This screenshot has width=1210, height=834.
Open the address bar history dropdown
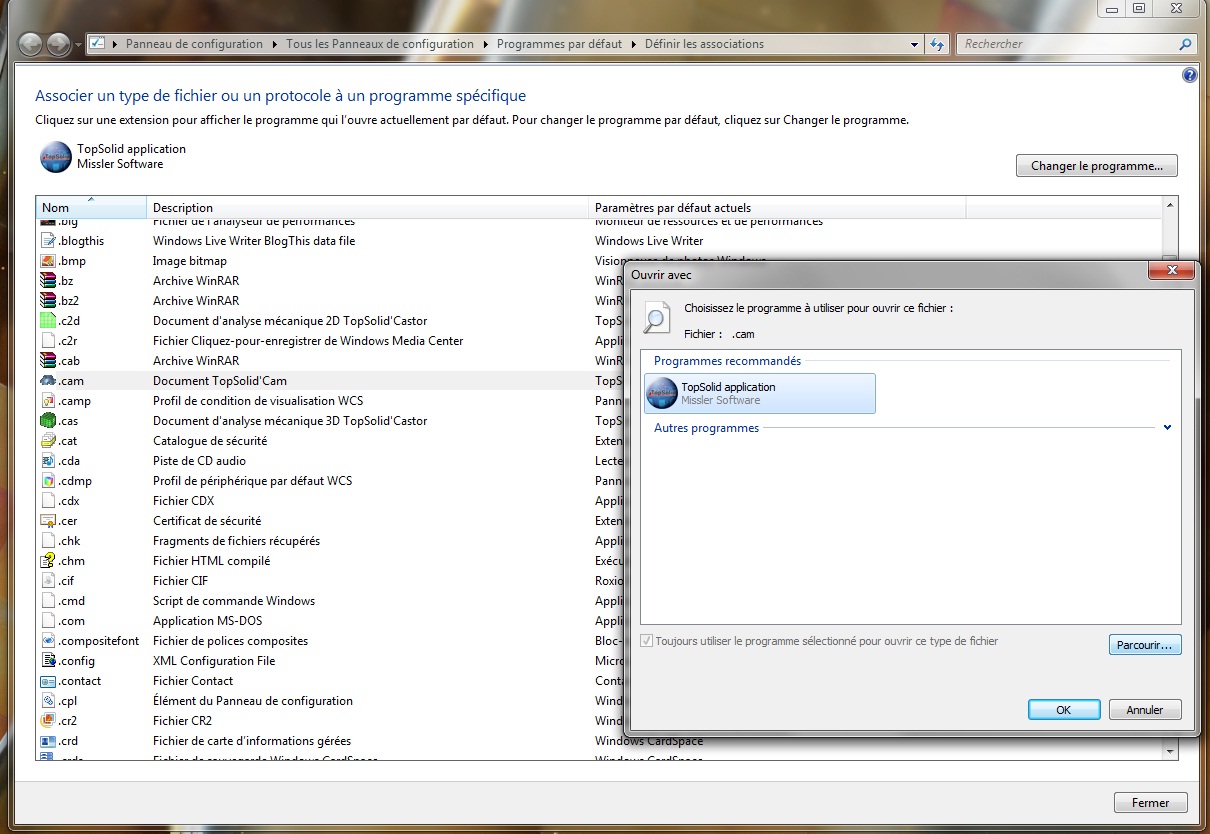(x=915, y=44)
